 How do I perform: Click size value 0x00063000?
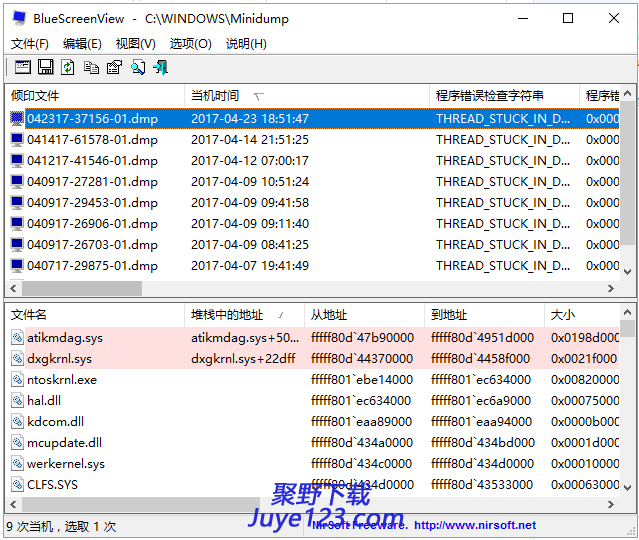click(585, 485)
